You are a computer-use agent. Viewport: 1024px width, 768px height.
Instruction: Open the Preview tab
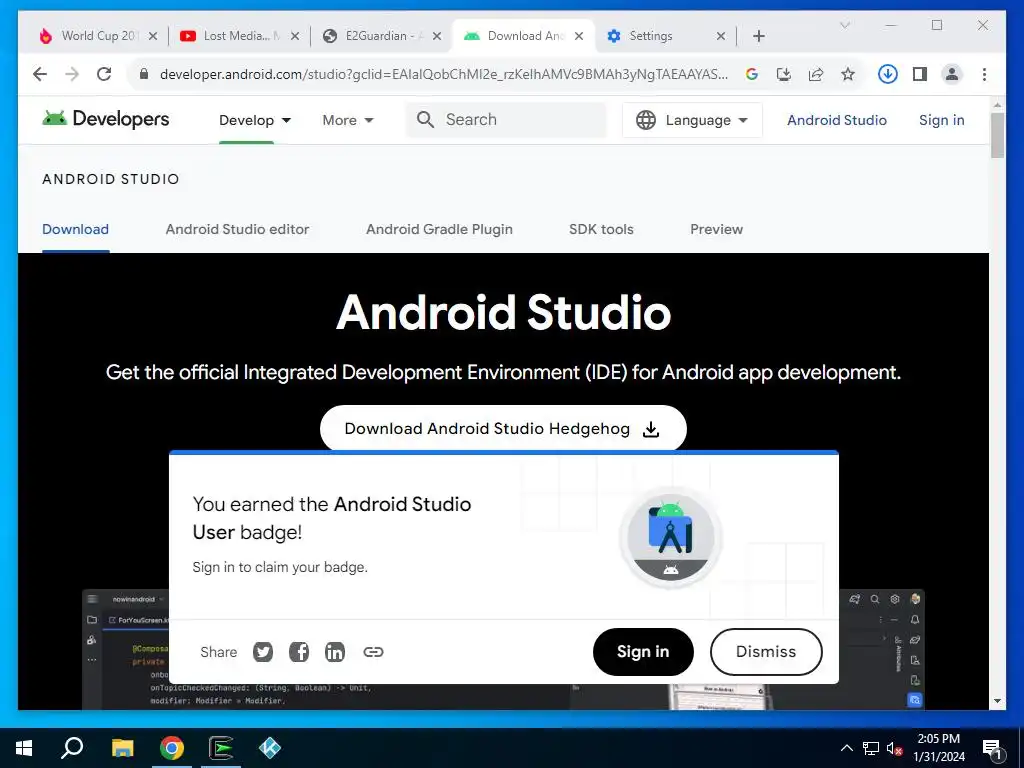pyautogui.click(x=716, y=229)
